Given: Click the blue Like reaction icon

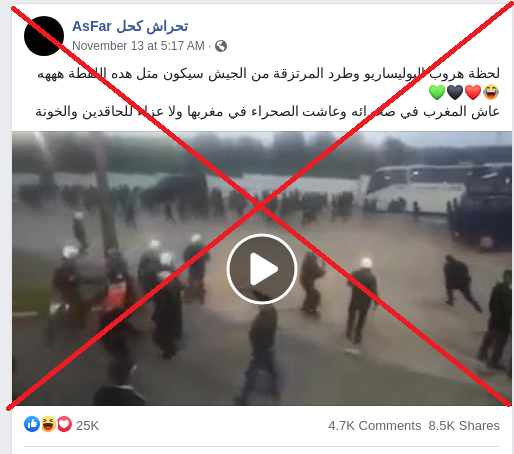Looking at the screenshot, I should (32, 424).
